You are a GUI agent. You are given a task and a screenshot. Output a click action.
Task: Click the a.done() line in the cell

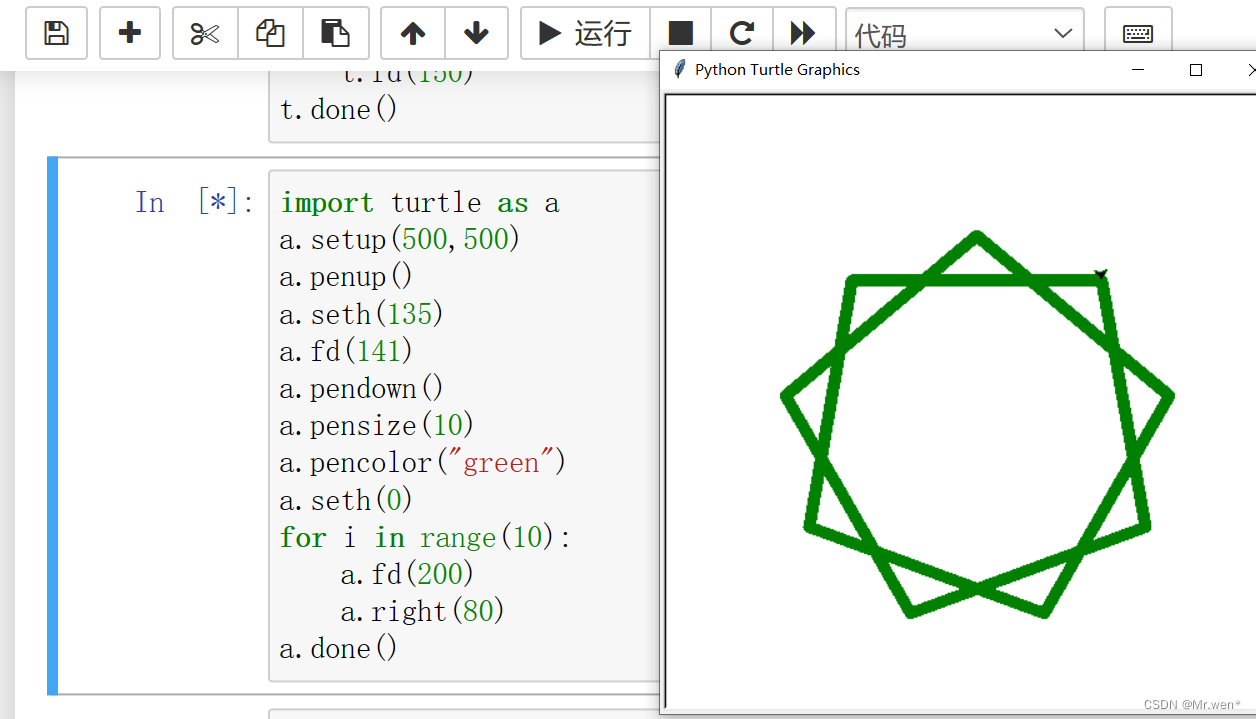(337, 647)
